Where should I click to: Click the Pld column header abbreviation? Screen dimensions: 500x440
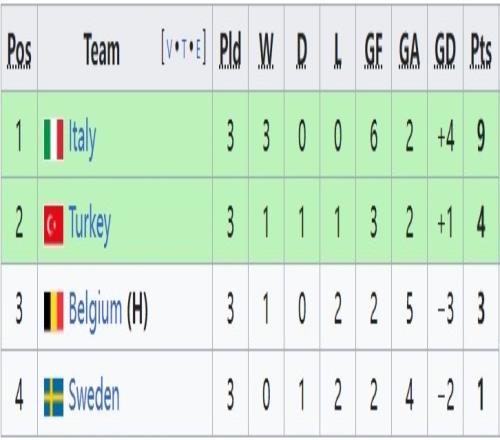coord(230,50)
